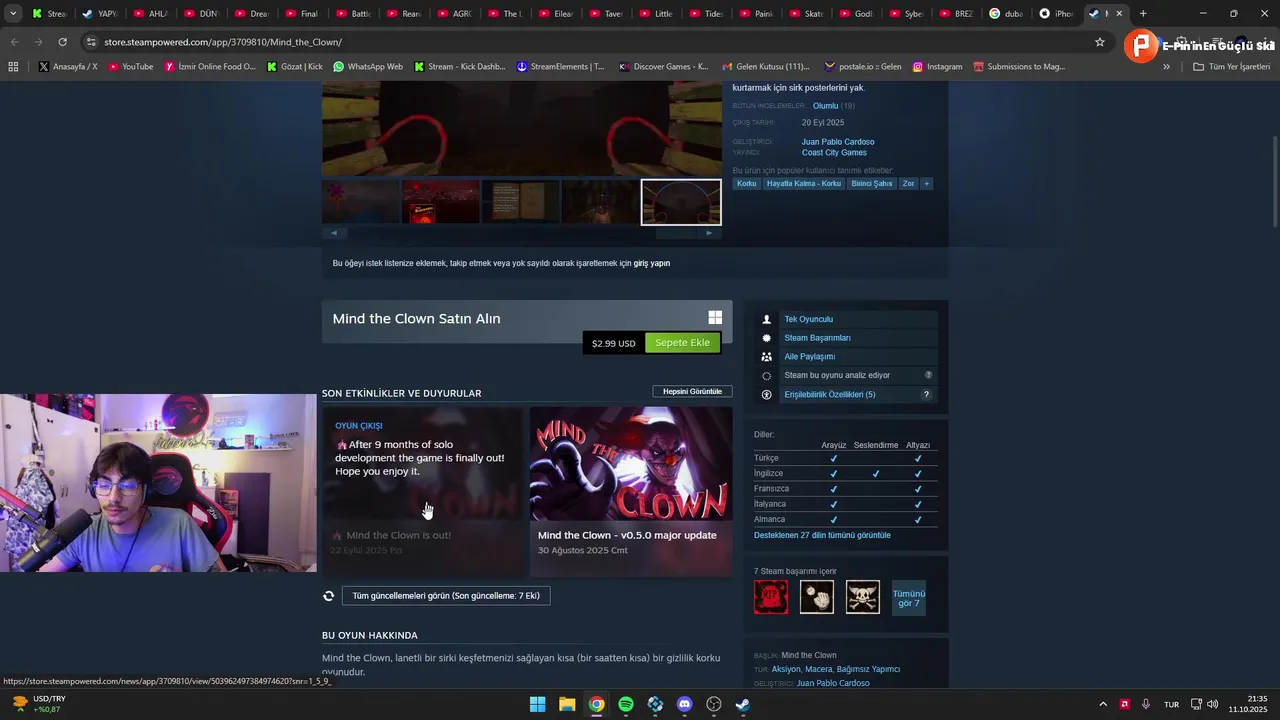Click the microphone icon in the system tray
The image size is (1280, 720).
[1146, 704]
